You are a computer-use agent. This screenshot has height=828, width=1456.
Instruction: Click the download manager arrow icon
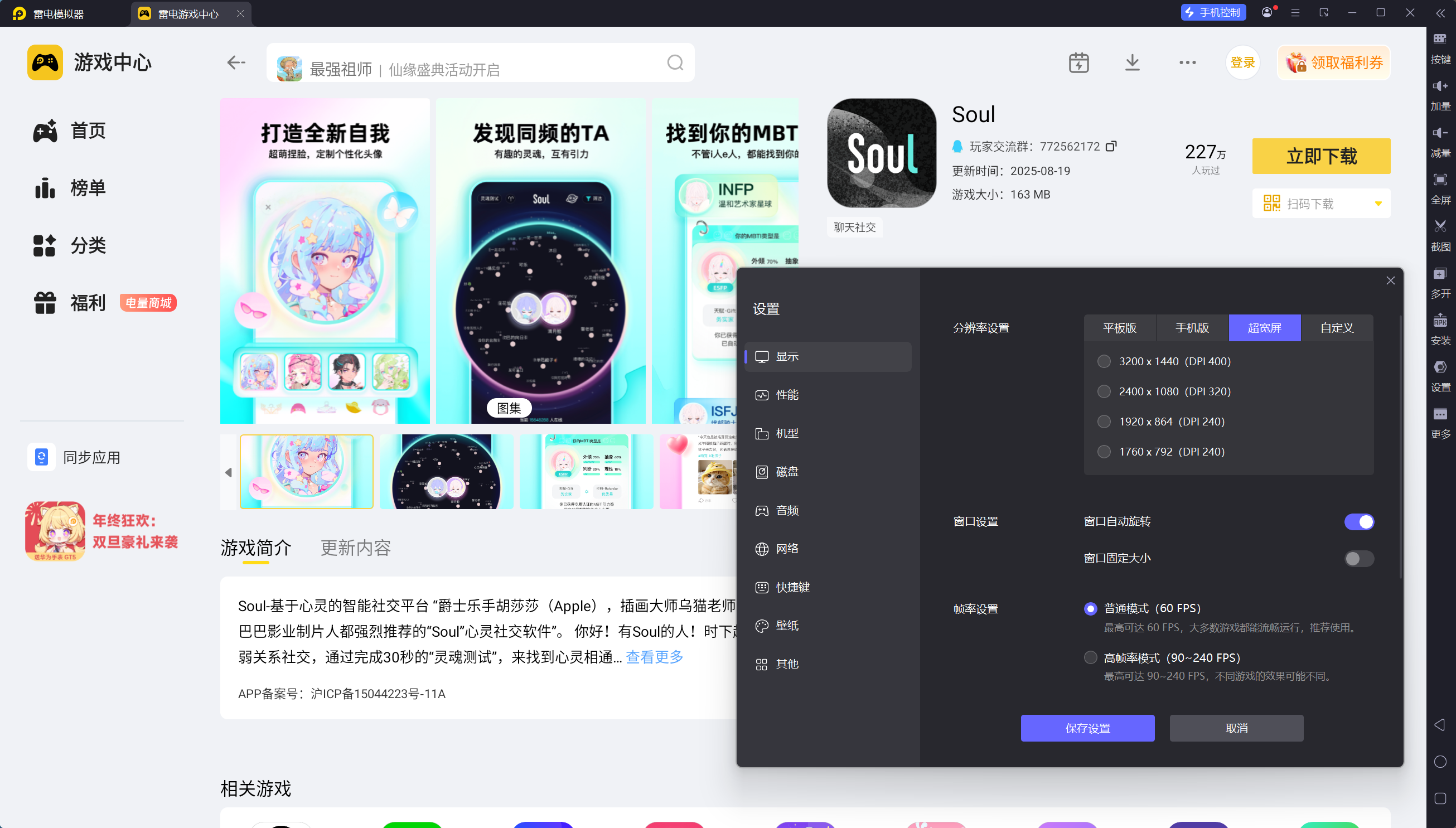(1132, 62)
